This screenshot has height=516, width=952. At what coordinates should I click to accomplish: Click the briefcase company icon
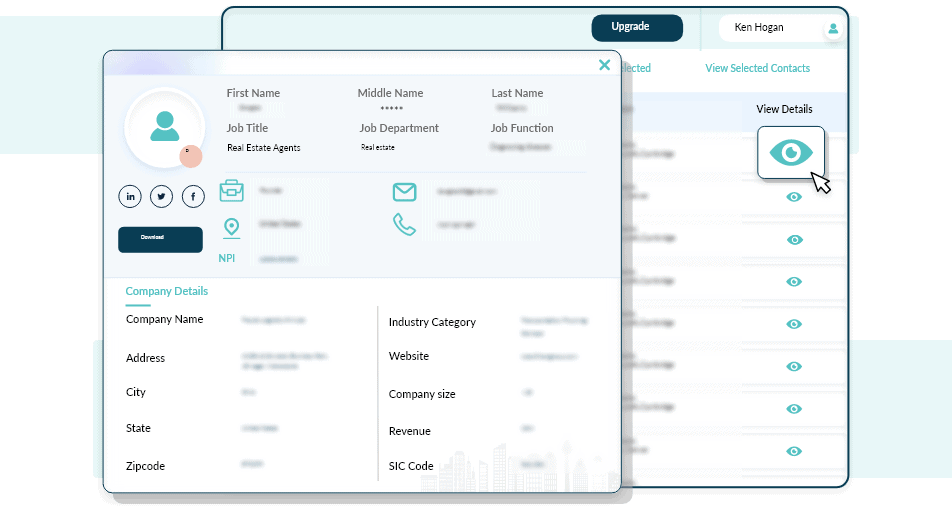pyautogui.click(x=231, y=191)
